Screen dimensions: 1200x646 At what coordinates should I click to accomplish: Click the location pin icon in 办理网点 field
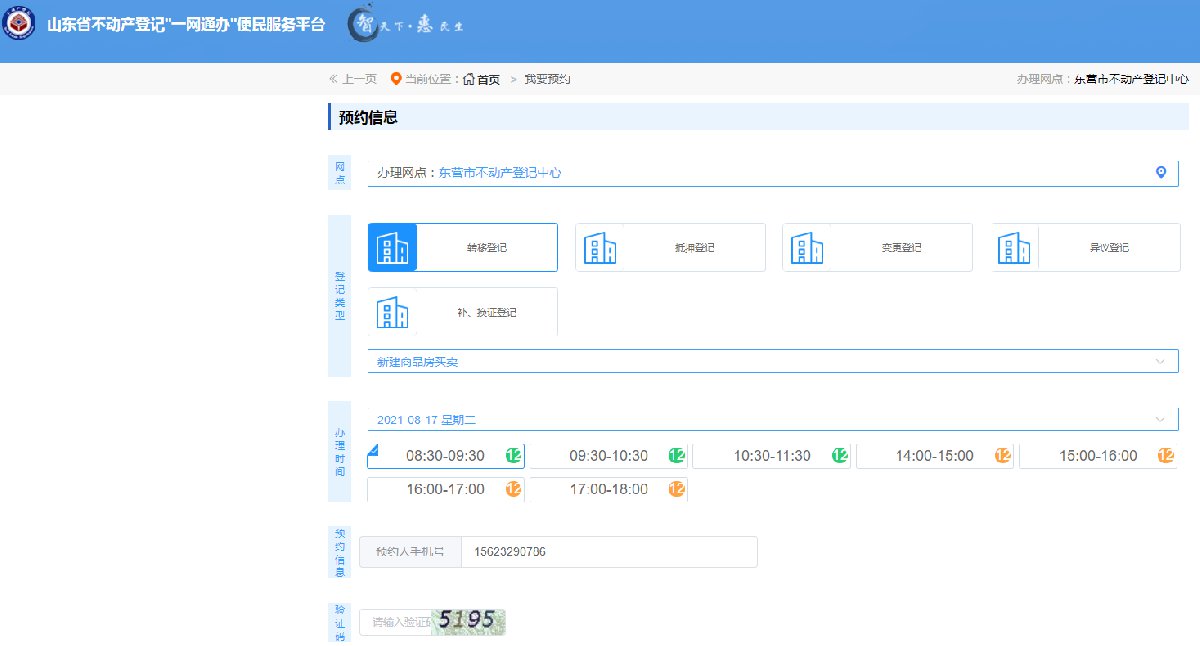[1160, 172]
